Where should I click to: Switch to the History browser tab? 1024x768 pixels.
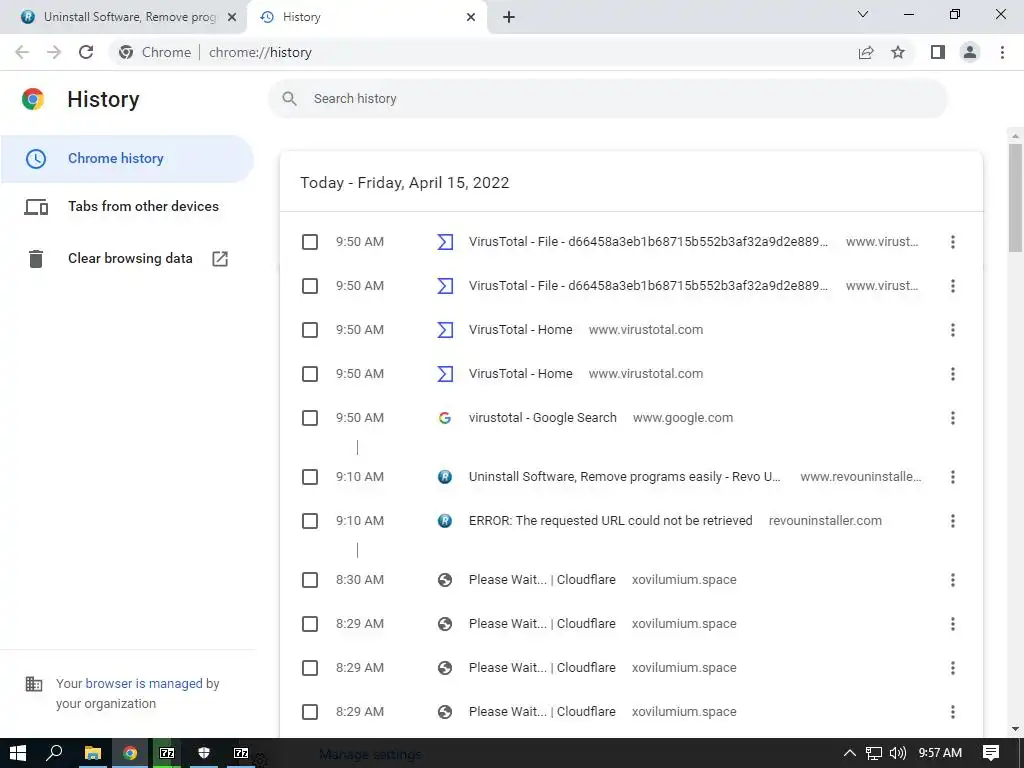point(367,17)
